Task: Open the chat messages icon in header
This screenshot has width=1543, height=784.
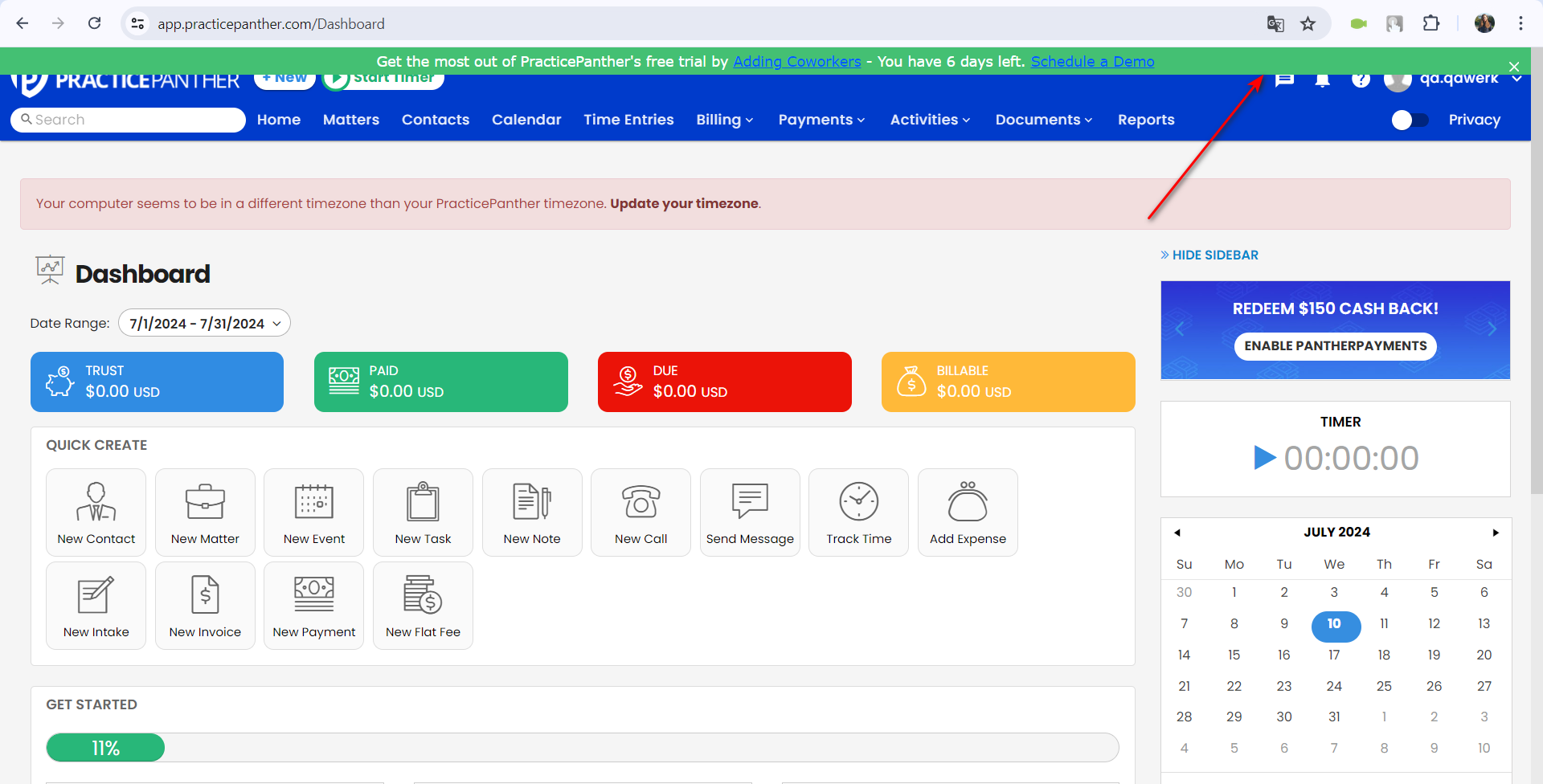Action: tap(1284, 80)
